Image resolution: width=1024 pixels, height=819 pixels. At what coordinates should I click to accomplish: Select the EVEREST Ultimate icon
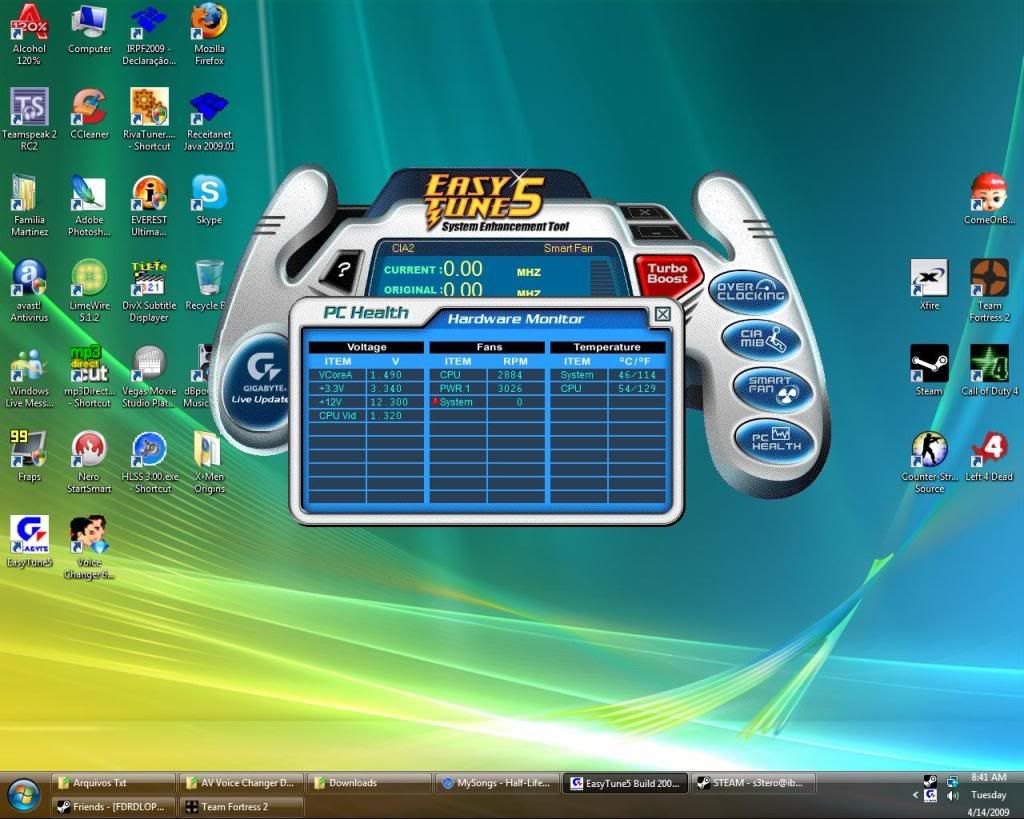[149, 205]
